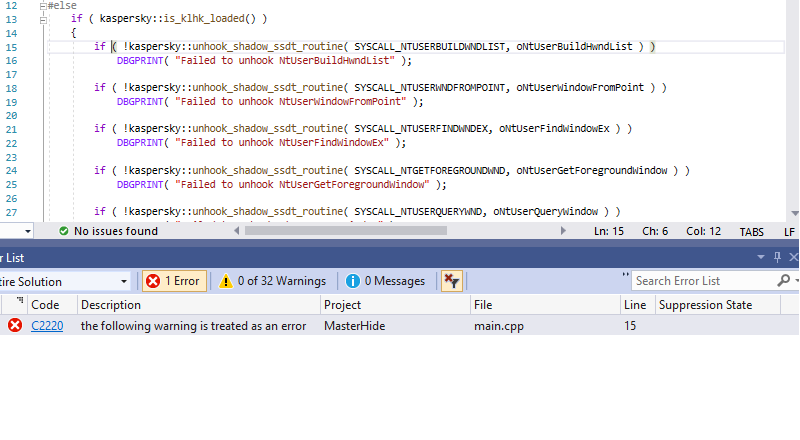Close the Error List panel

tap(793, 257)
